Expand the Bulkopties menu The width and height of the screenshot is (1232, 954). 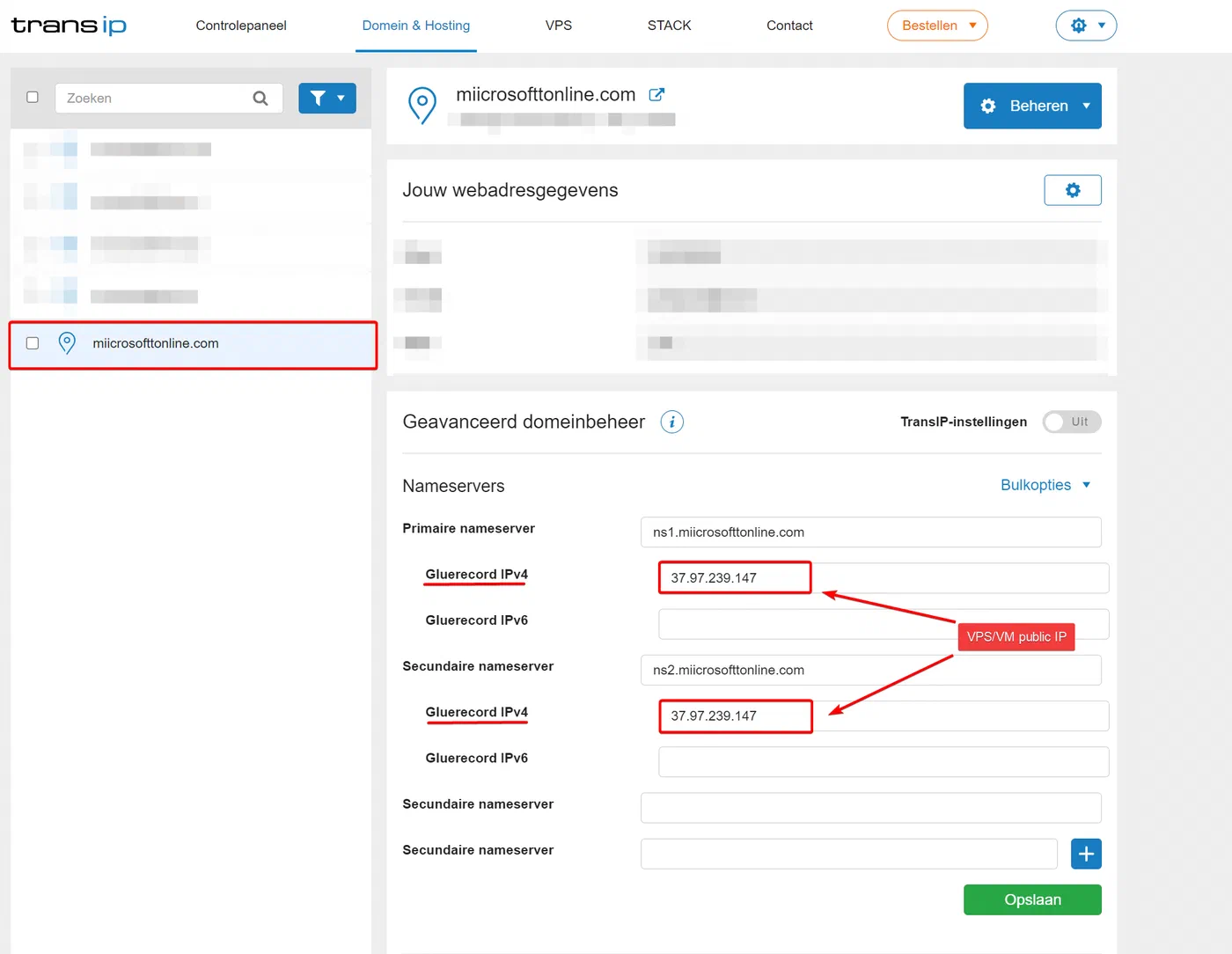(1045, 485)
